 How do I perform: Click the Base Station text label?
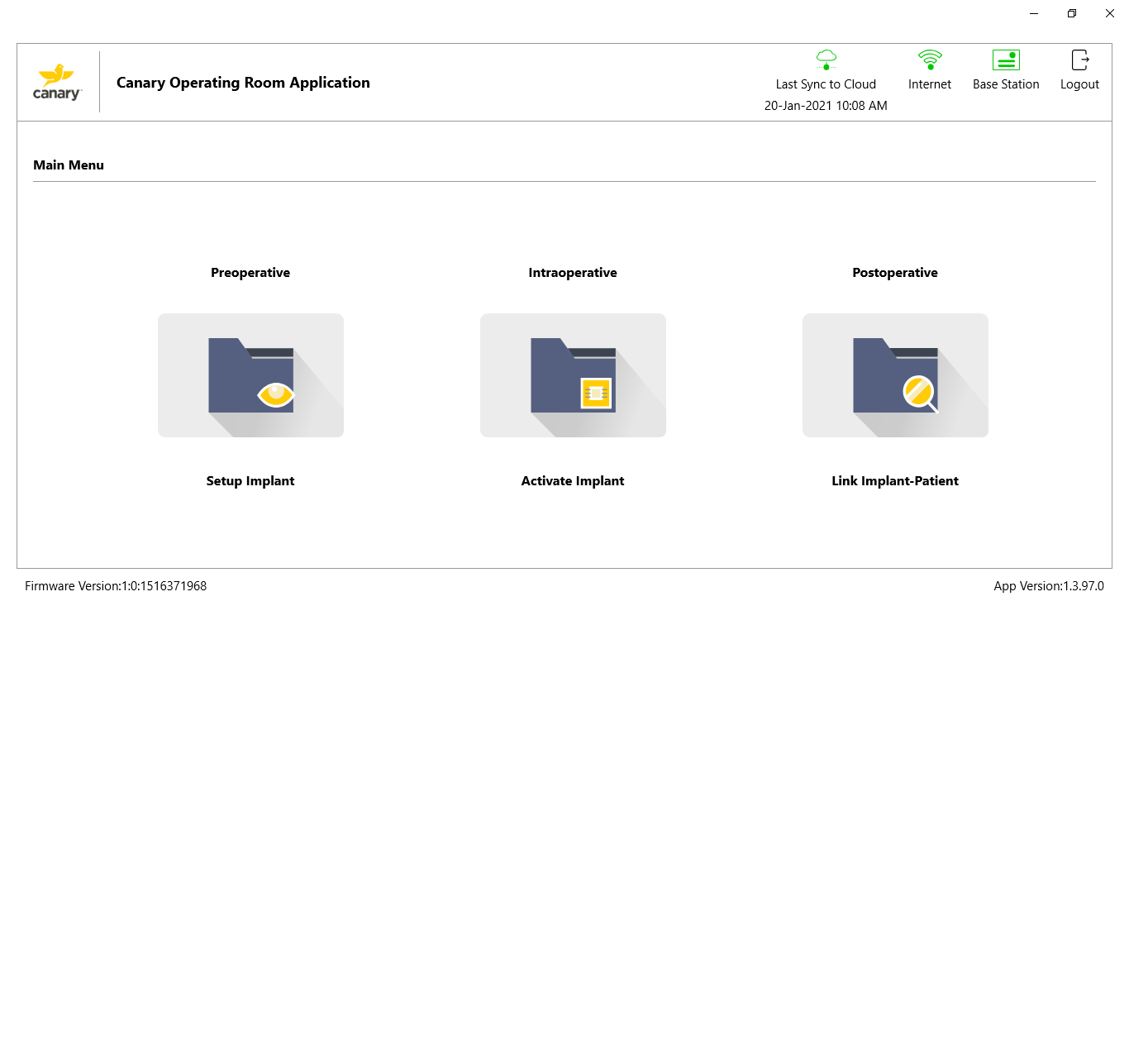[x=1006, y=84]
